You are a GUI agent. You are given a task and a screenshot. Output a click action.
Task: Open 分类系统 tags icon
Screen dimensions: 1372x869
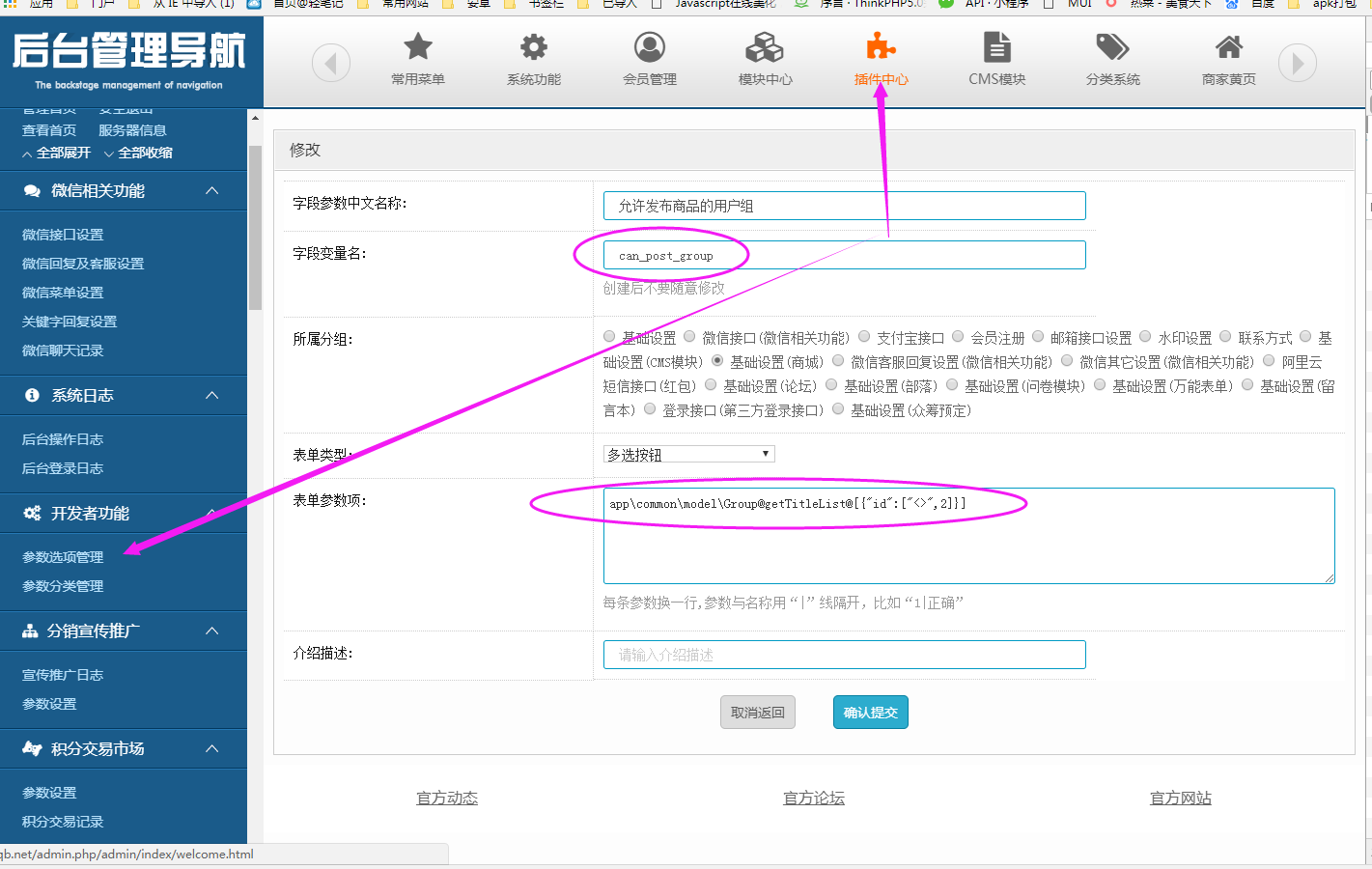(x=1112, y=47)
